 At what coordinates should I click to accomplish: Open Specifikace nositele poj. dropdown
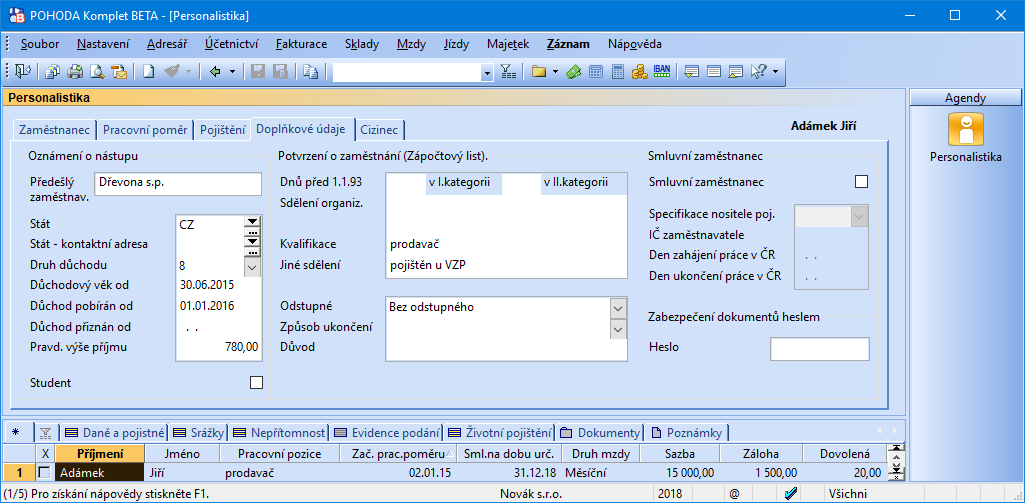860,216
